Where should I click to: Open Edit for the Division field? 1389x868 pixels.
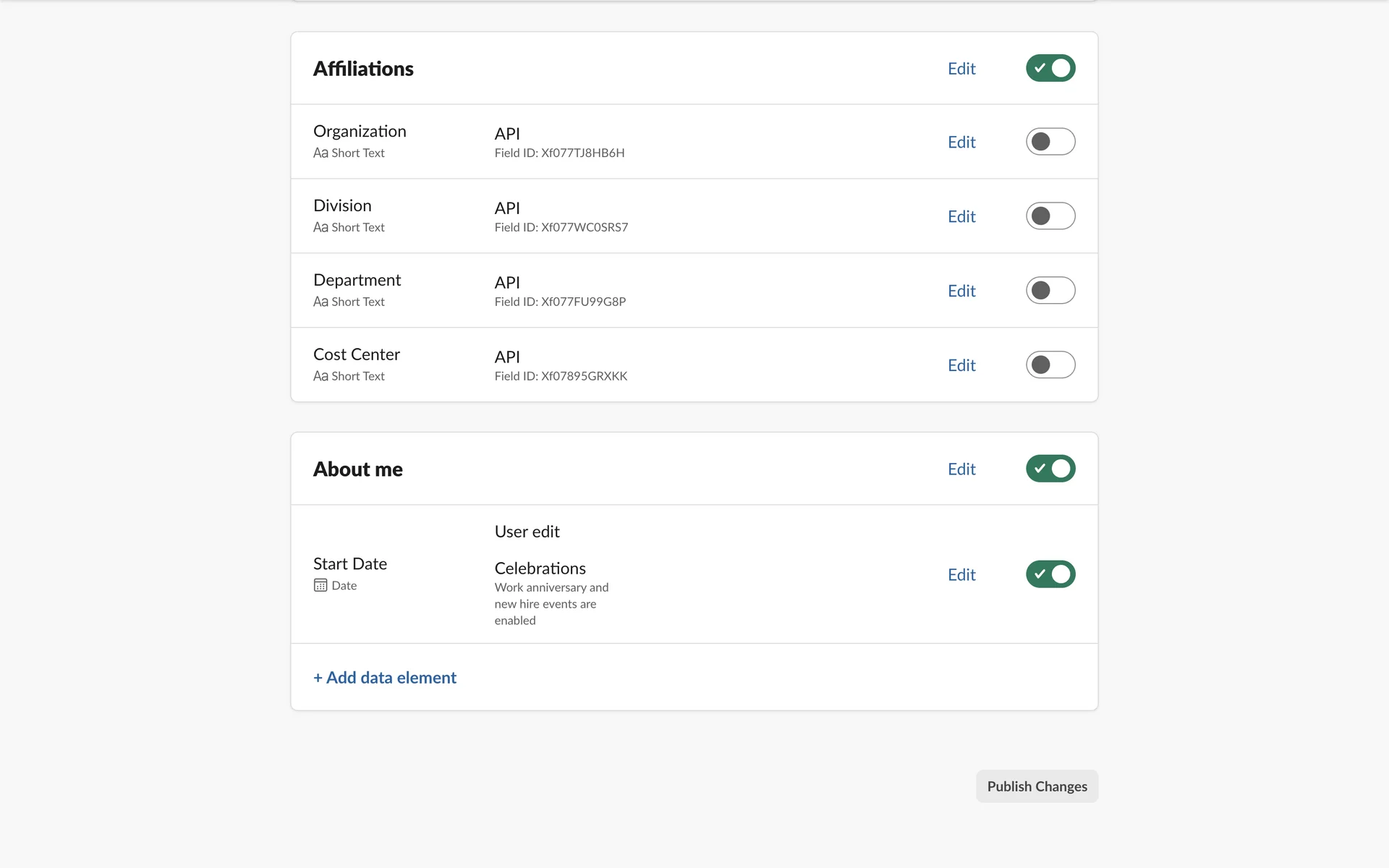click(961, 217)
